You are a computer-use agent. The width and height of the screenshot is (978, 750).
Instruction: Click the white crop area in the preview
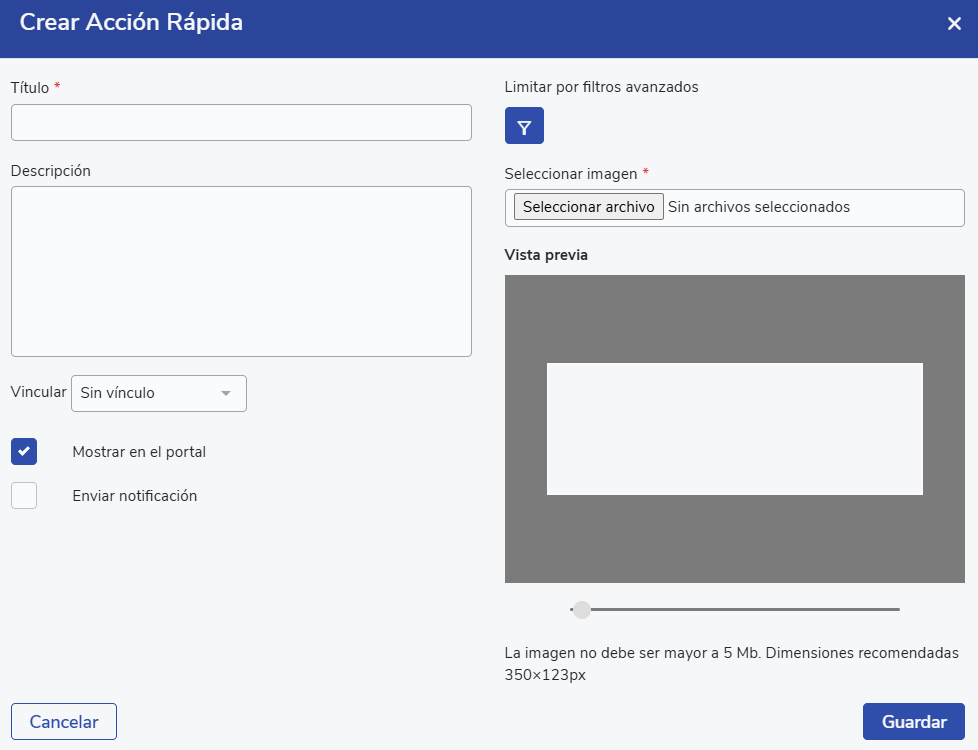[734, 429]
